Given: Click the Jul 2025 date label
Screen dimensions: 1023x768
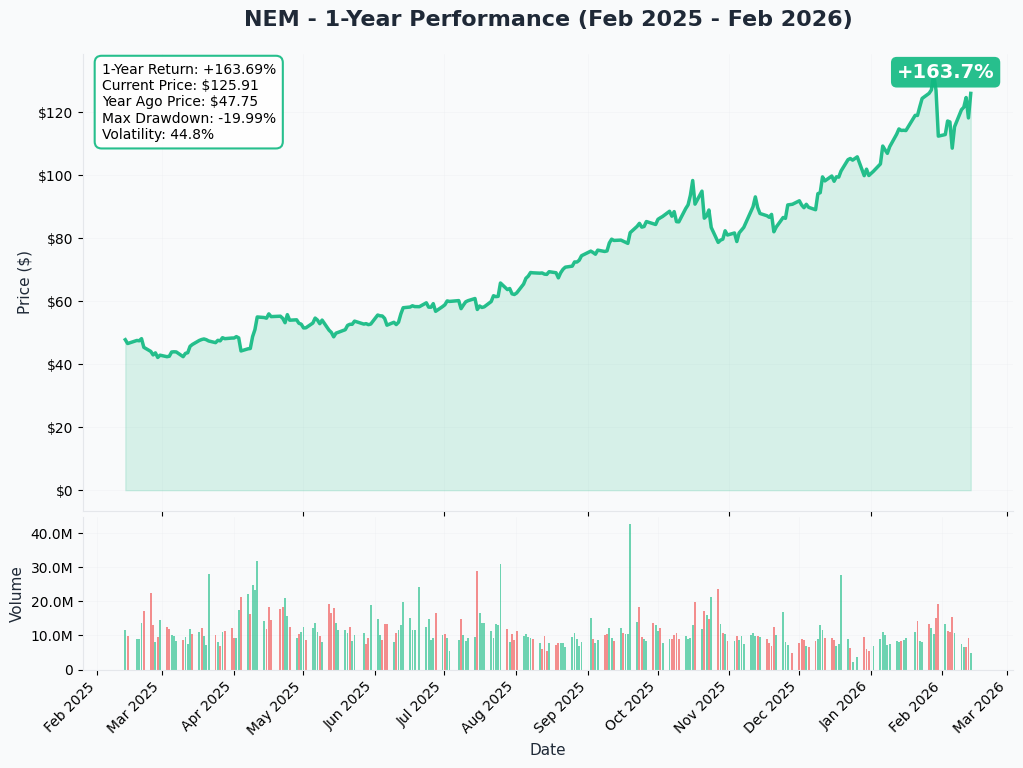Looking at the screenshot, I should 420,705.
